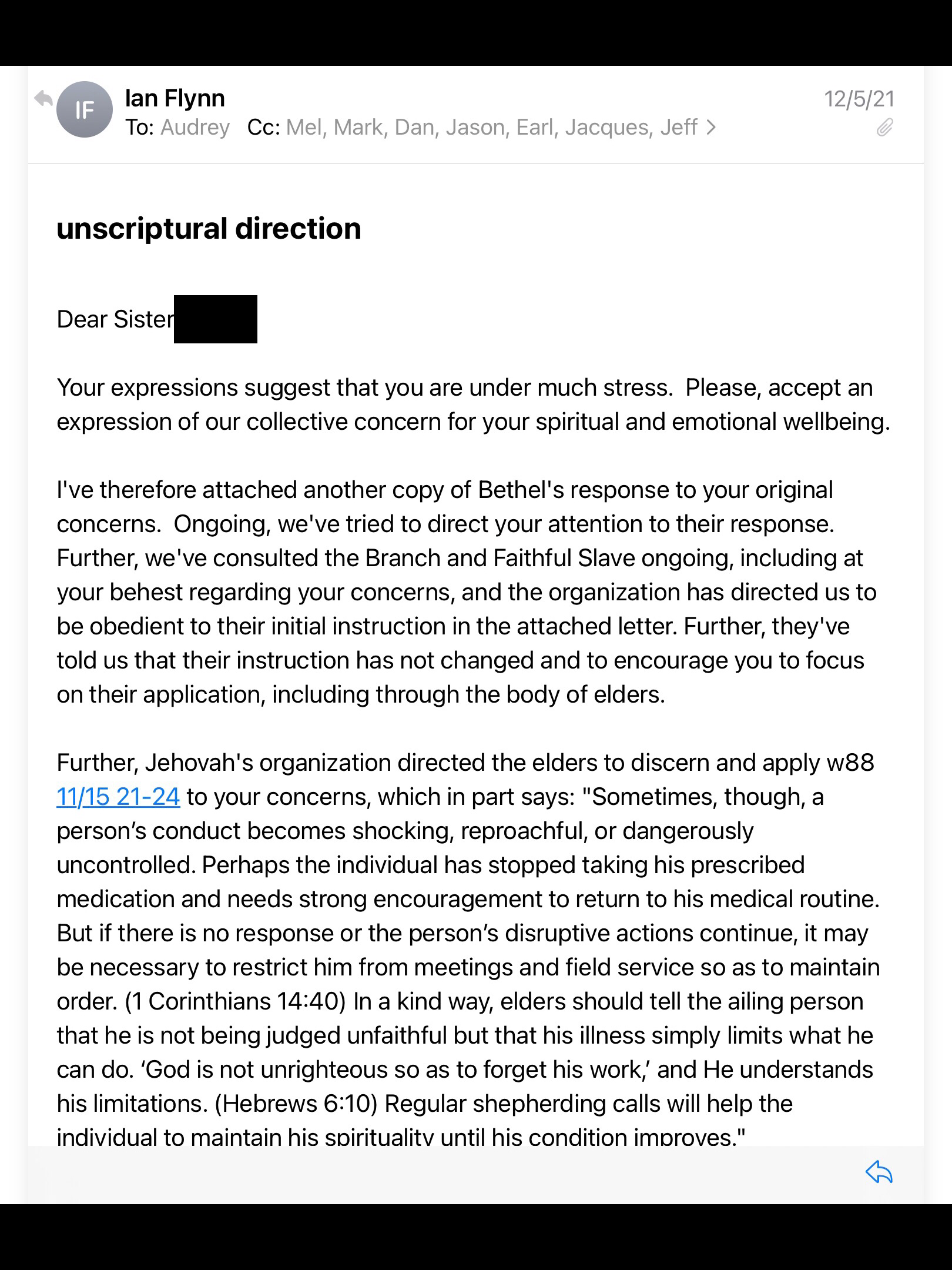952x1270 pixels.
Task: Tap recipient Audrey in To field
Action: (x=195, y=128)
